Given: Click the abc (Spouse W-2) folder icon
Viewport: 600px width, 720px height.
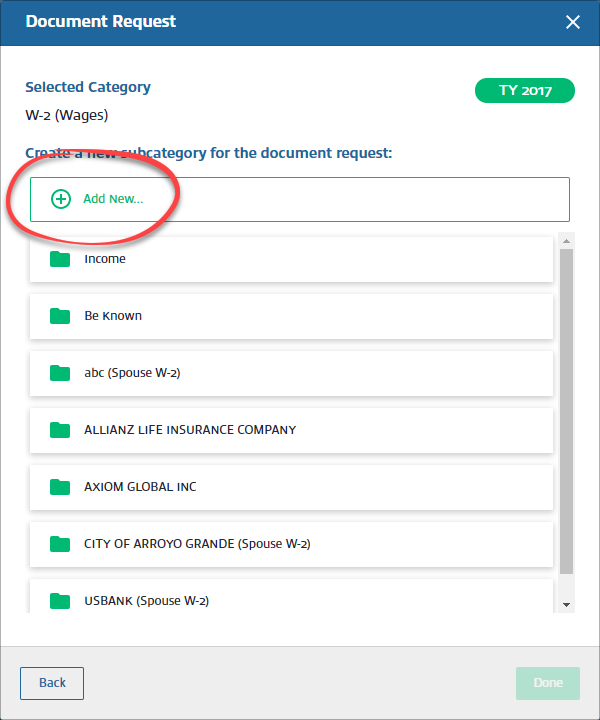Looking at the screenshot, I should [60, 373].
